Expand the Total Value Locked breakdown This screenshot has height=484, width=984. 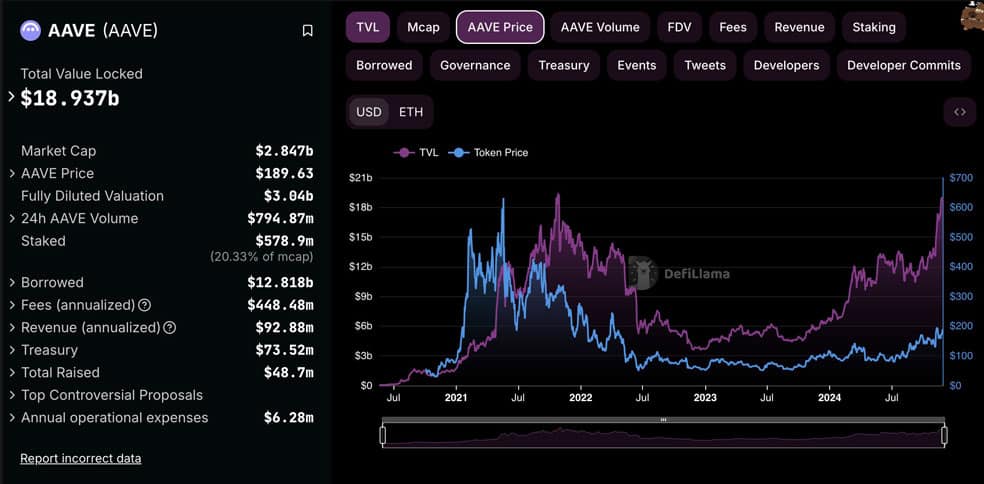[x=11, y=97]
